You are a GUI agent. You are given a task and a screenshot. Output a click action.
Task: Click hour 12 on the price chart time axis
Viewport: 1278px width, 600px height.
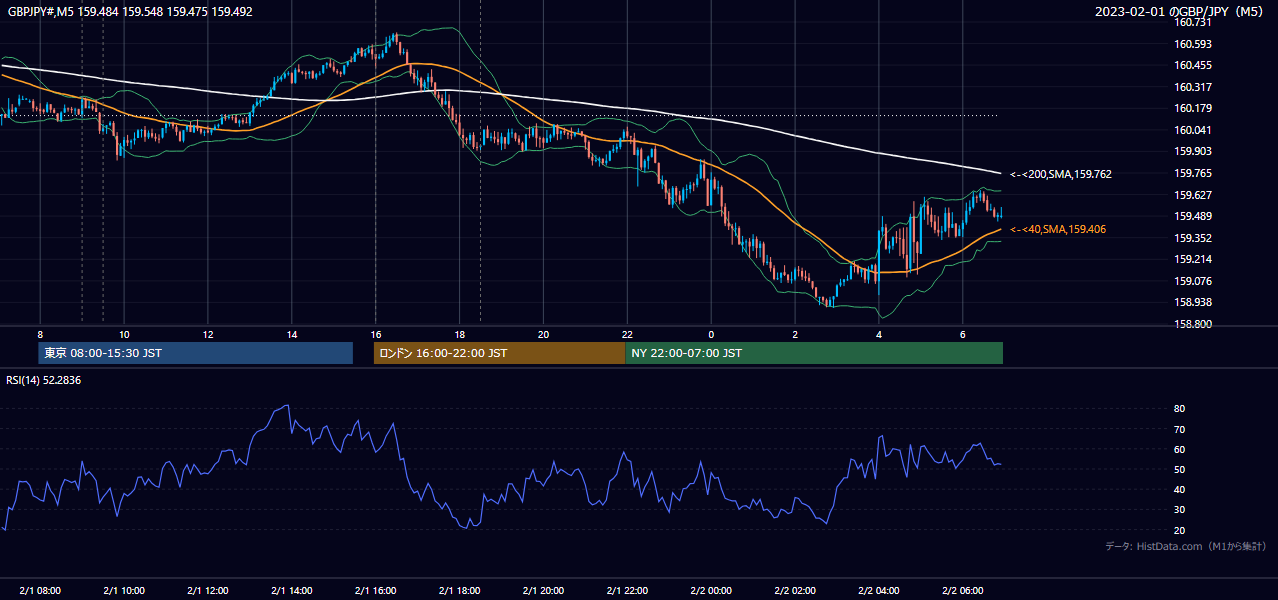click(x=208, y=334)
